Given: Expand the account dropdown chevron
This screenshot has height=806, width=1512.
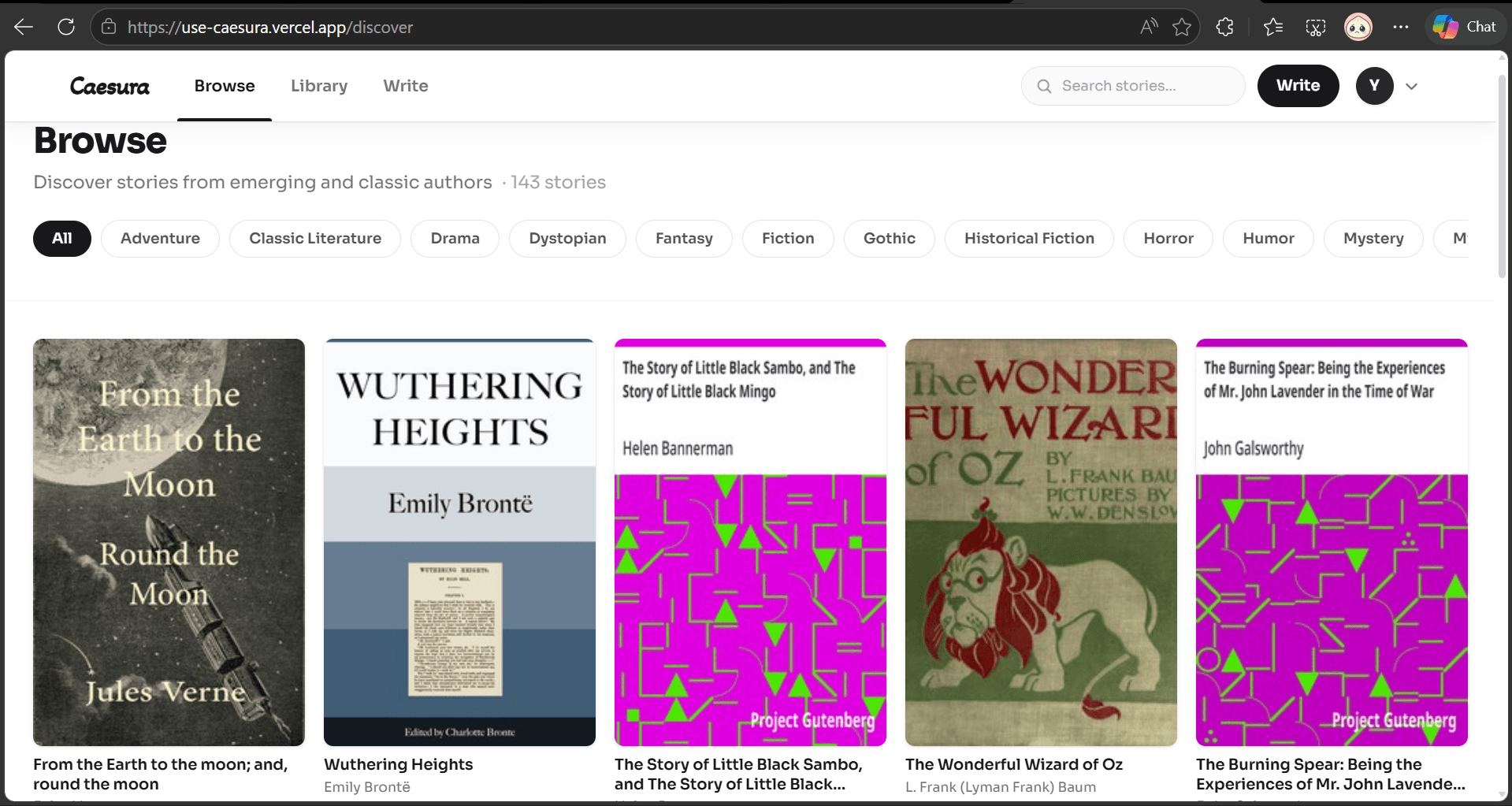Looking at the screenshot, I should point(1412,87).
